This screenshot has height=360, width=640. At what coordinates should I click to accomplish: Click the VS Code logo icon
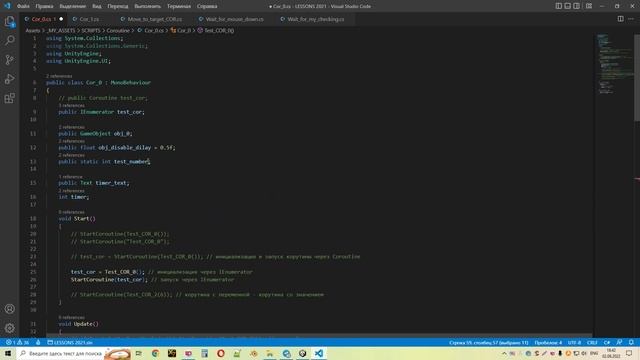coord(7,6)
